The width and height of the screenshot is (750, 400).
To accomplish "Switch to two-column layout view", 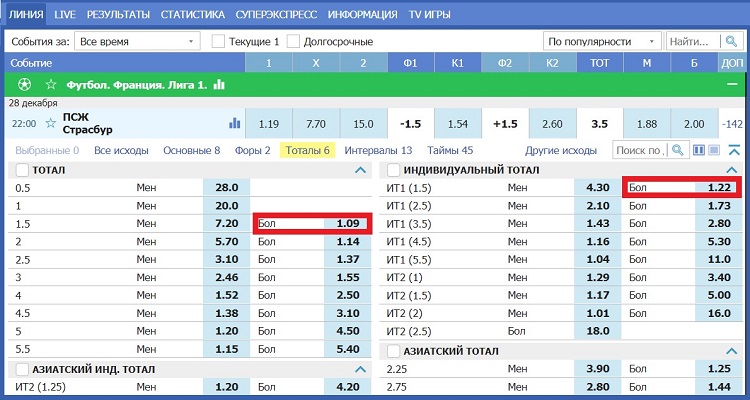I will pos(699,150).
